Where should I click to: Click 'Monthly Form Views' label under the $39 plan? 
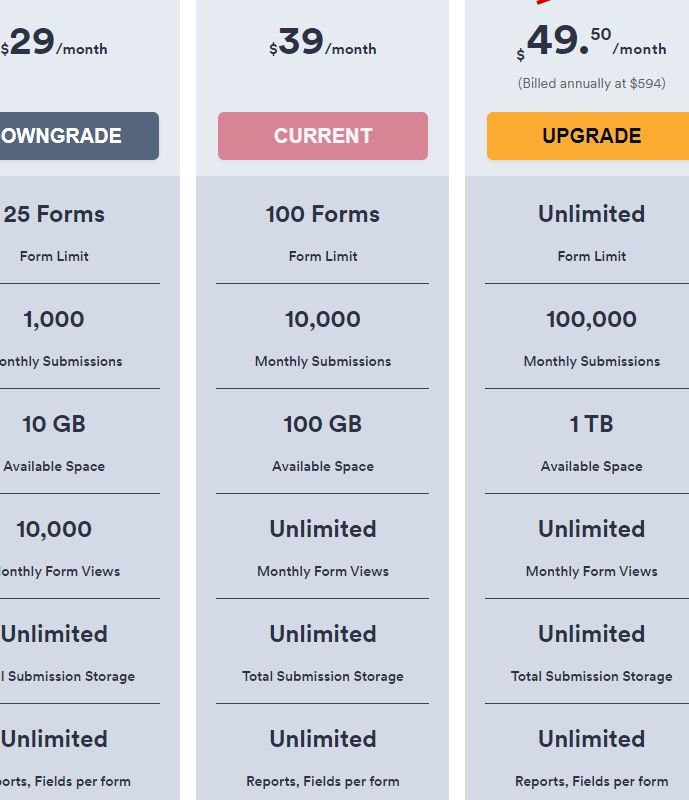click(x=323, y=571)
